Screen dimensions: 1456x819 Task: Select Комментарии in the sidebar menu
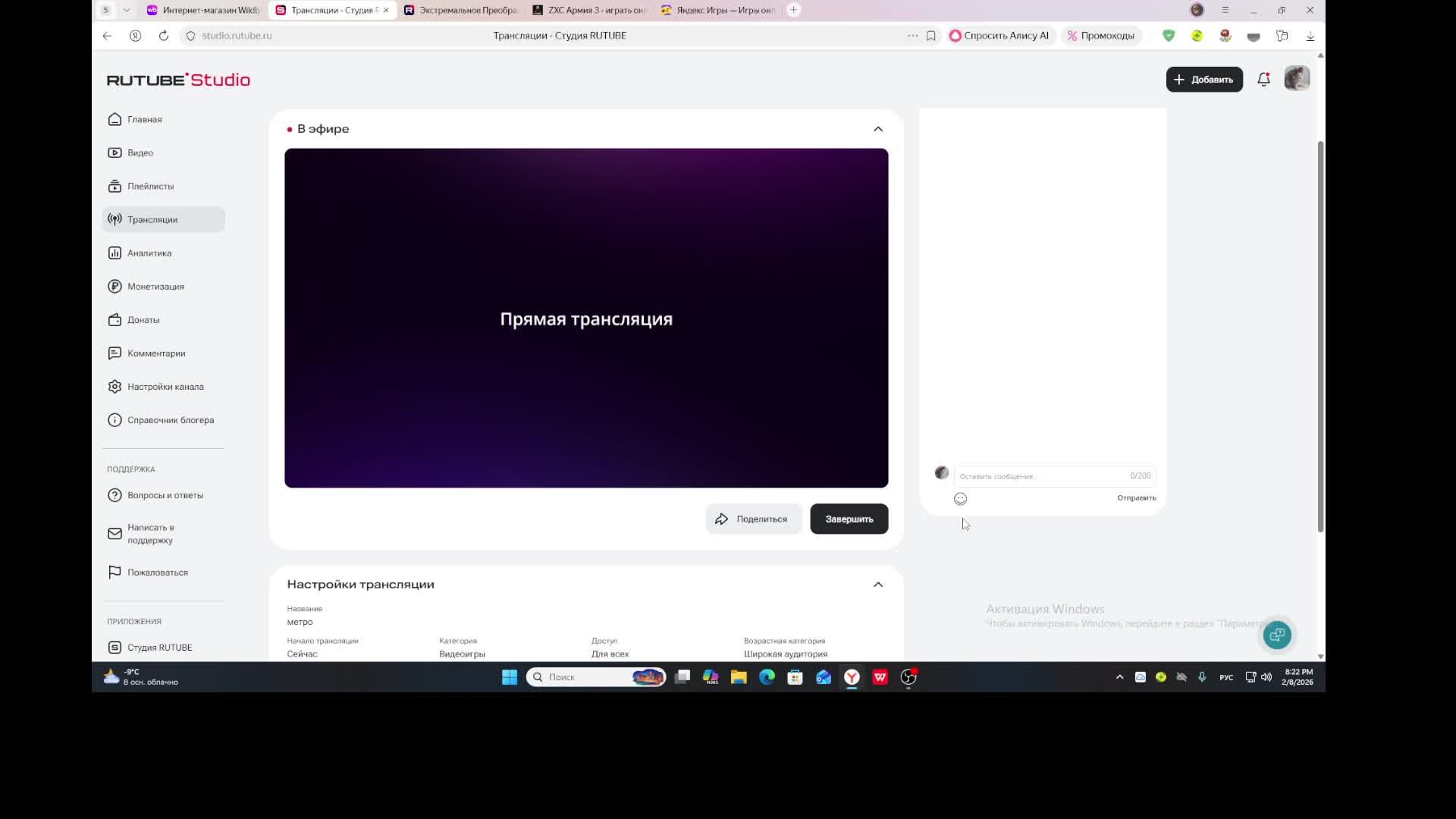(155, 353)
